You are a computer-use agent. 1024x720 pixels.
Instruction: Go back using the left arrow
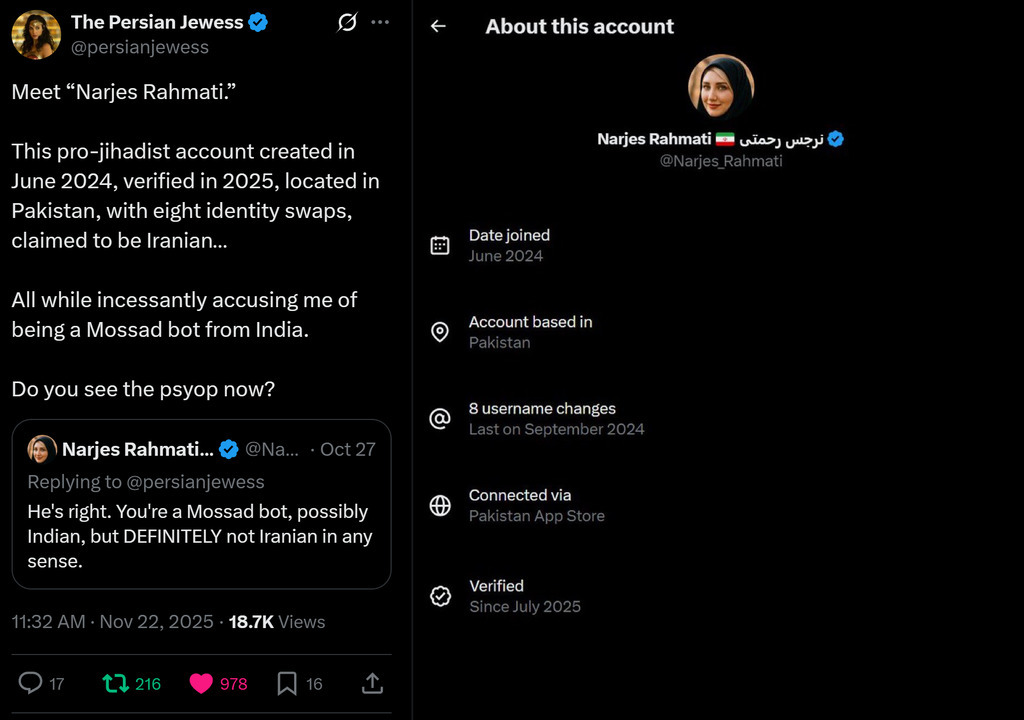[x=438, y=27]
